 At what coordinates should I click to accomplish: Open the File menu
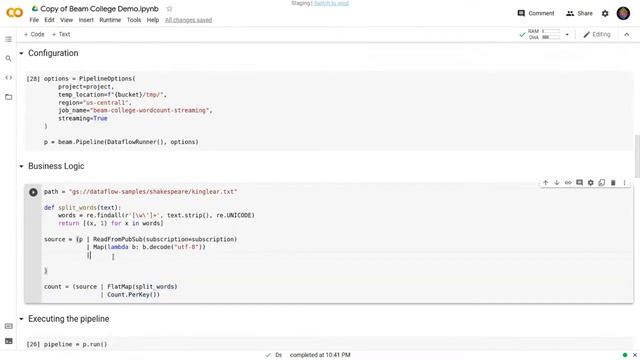[x=34, y=20]
